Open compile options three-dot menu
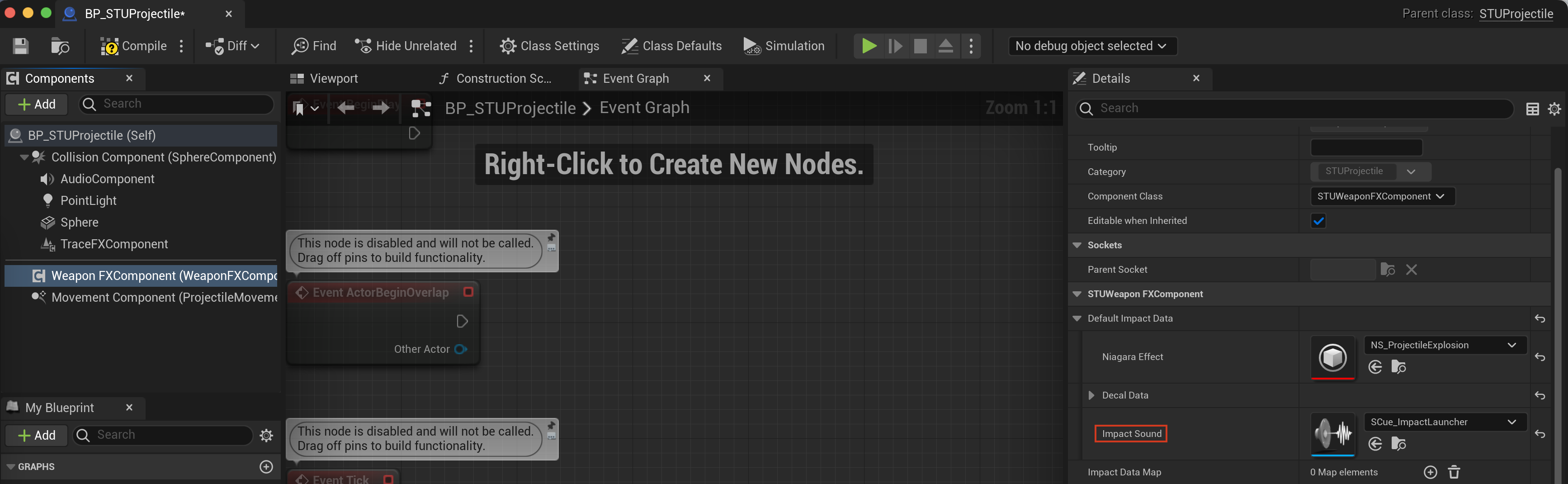1568x484 pixels. click(x=181, y=46)
